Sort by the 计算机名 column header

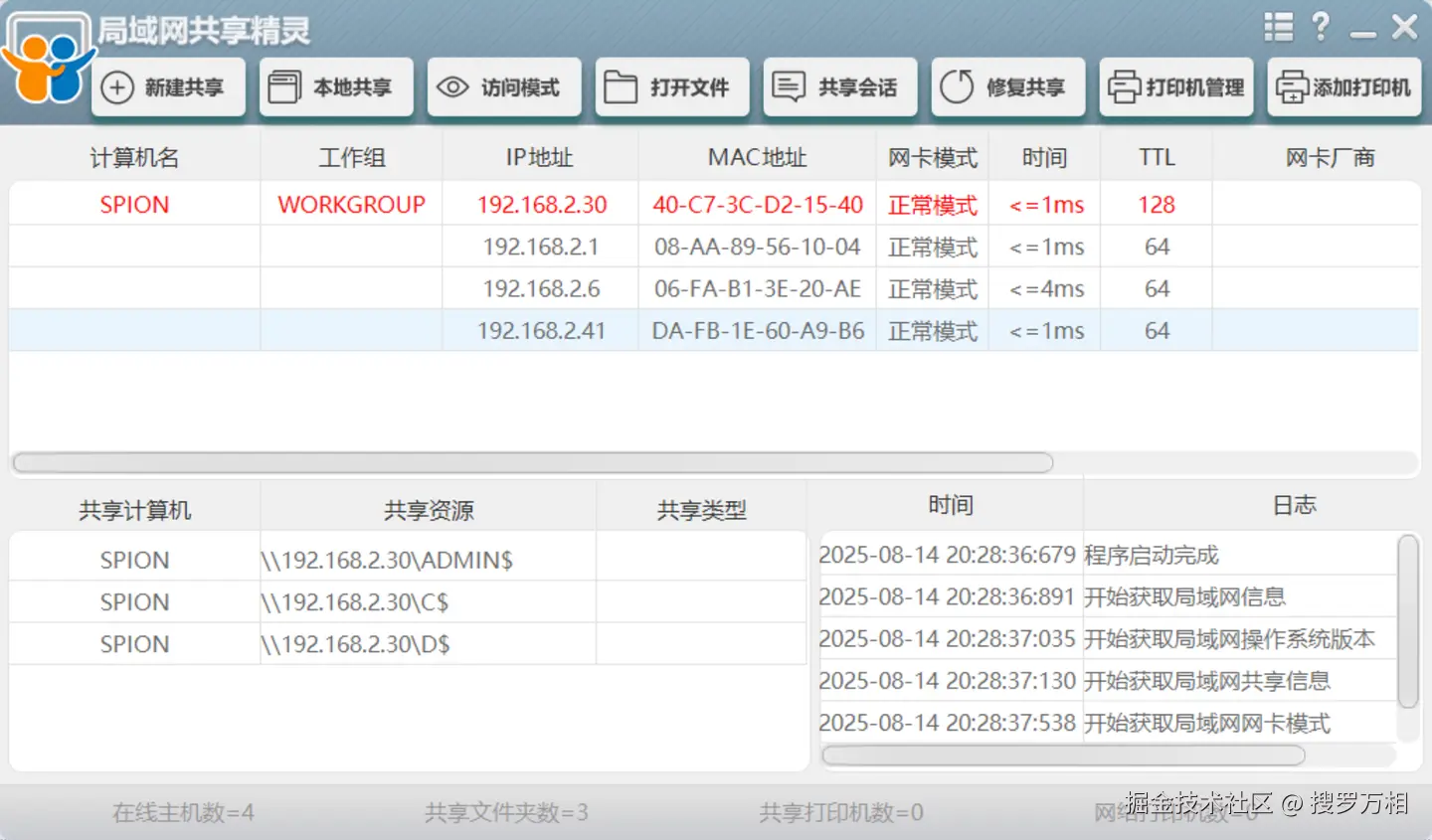click(x=134, y=157)
